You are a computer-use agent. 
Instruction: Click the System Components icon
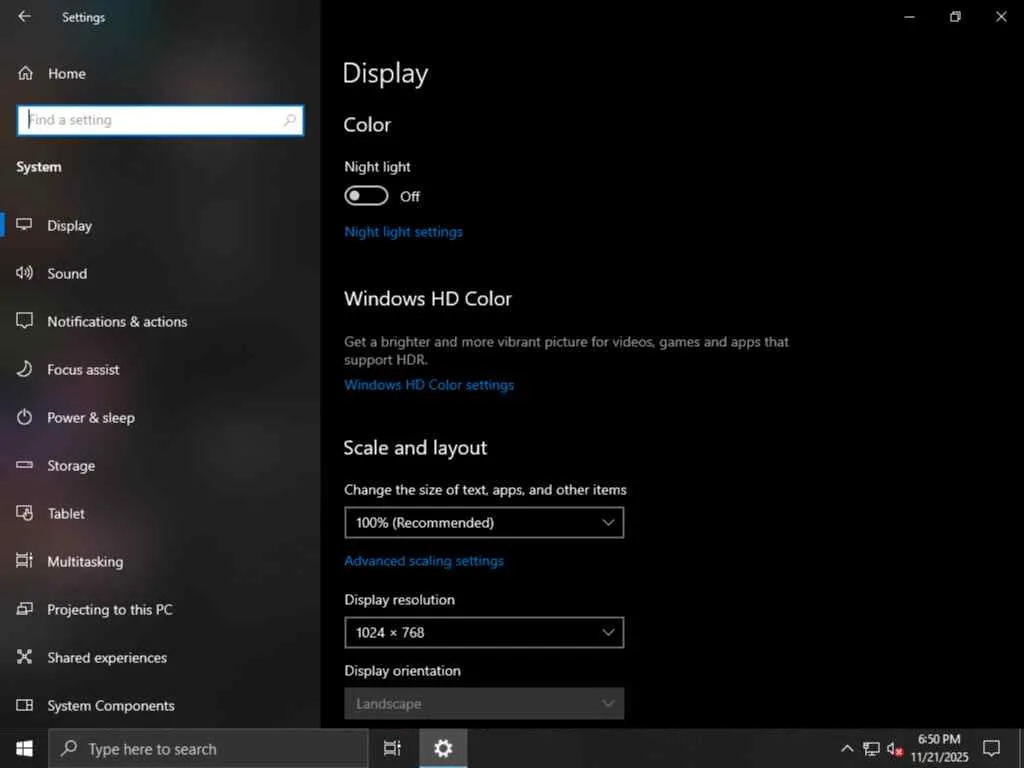coord(24,705)
